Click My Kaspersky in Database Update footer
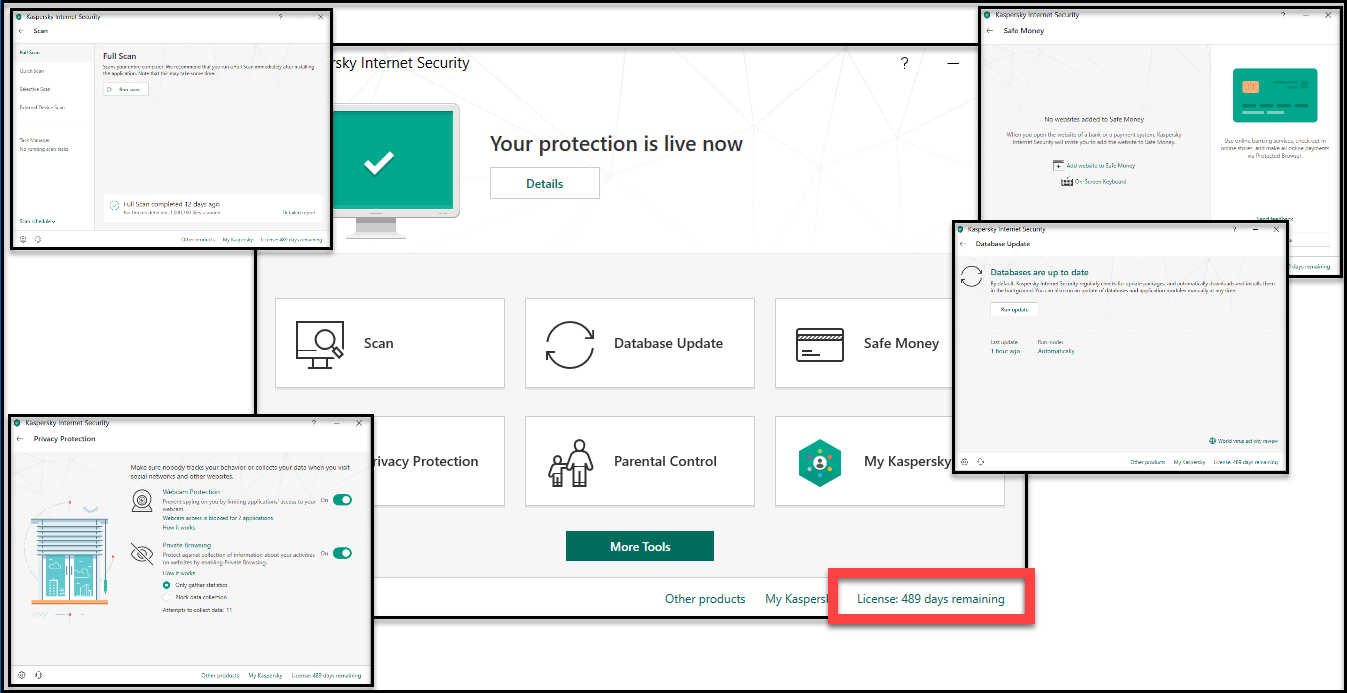The image size is (1347, 693). click(1189, 462)
